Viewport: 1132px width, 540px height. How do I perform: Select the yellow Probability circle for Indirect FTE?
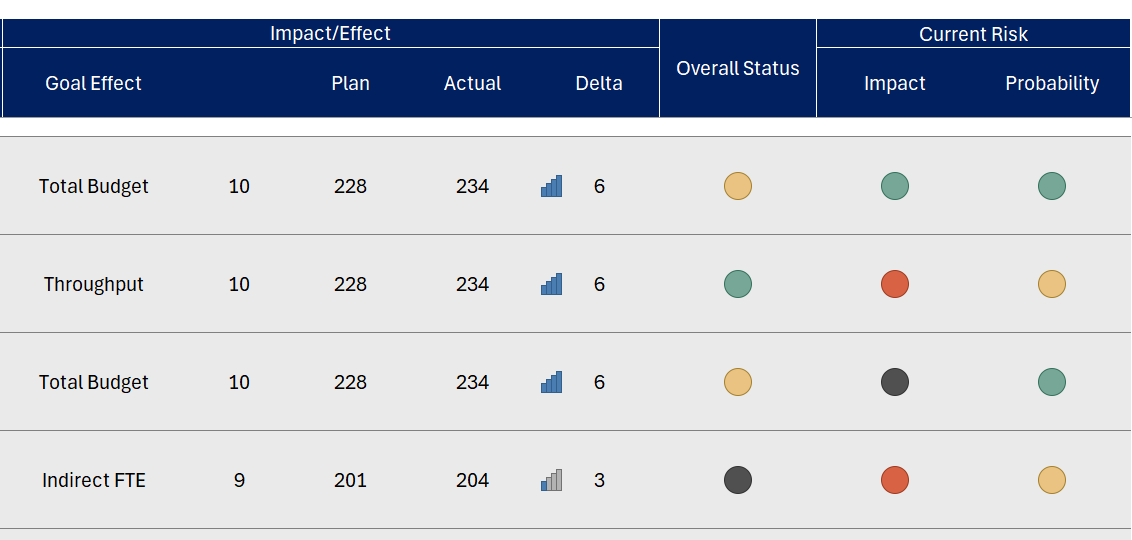click(x=1052, y=480)
